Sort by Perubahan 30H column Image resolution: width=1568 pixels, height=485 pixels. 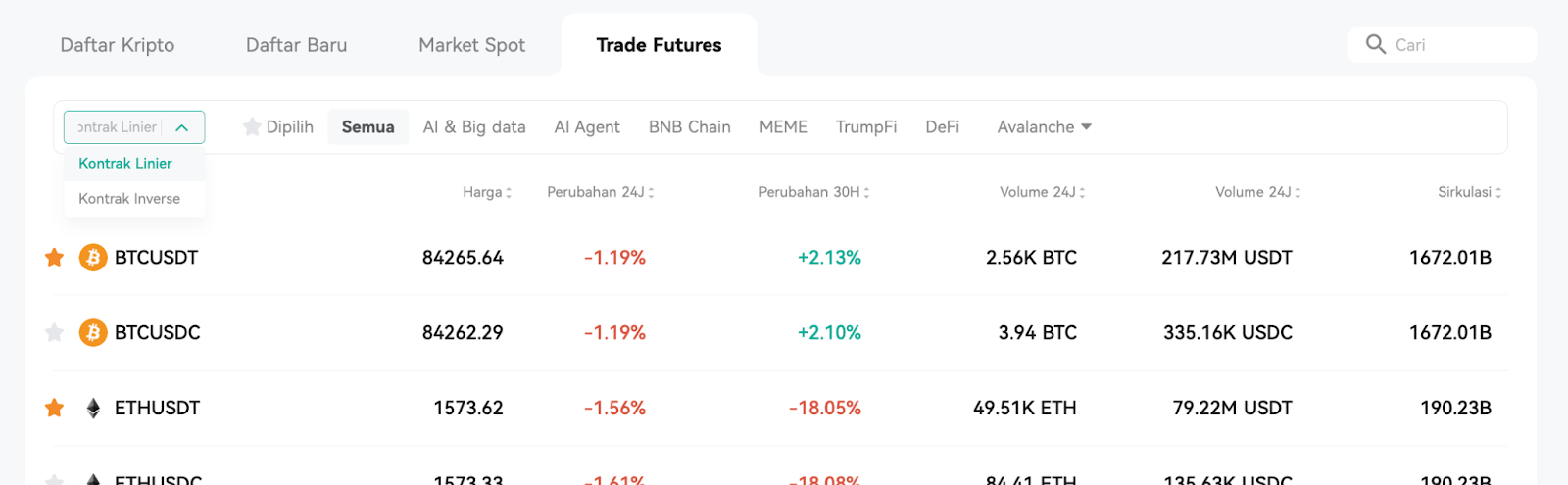[813, 192]
